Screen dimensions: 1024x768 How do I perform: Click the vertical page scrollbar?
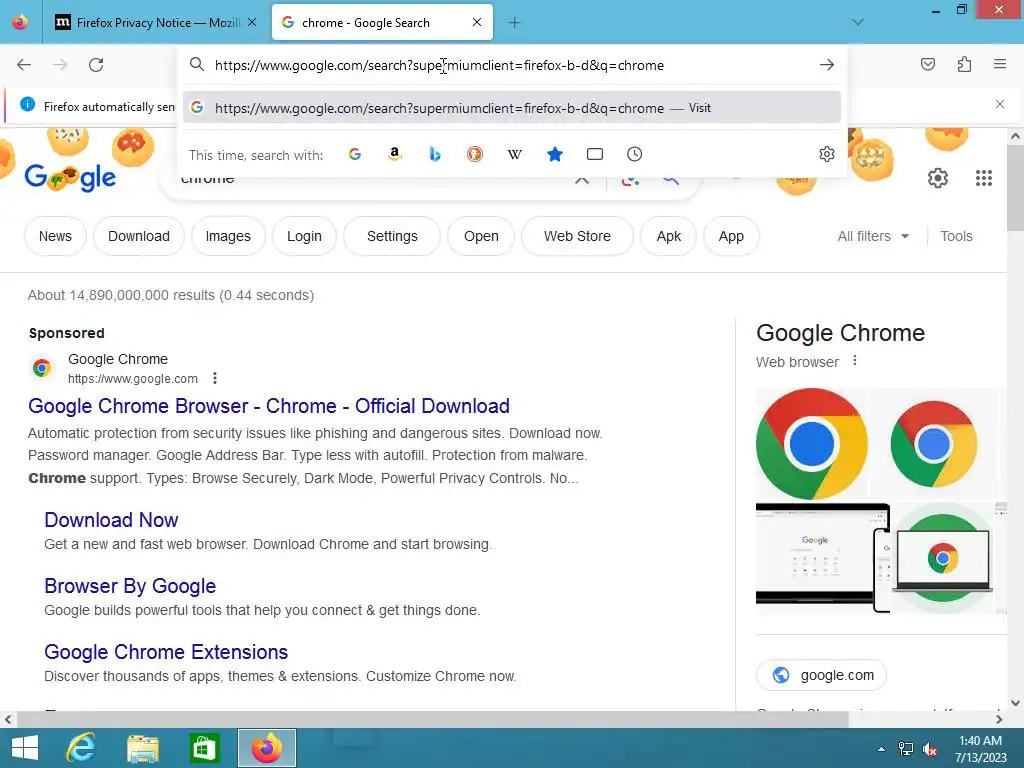[1015, 188]
